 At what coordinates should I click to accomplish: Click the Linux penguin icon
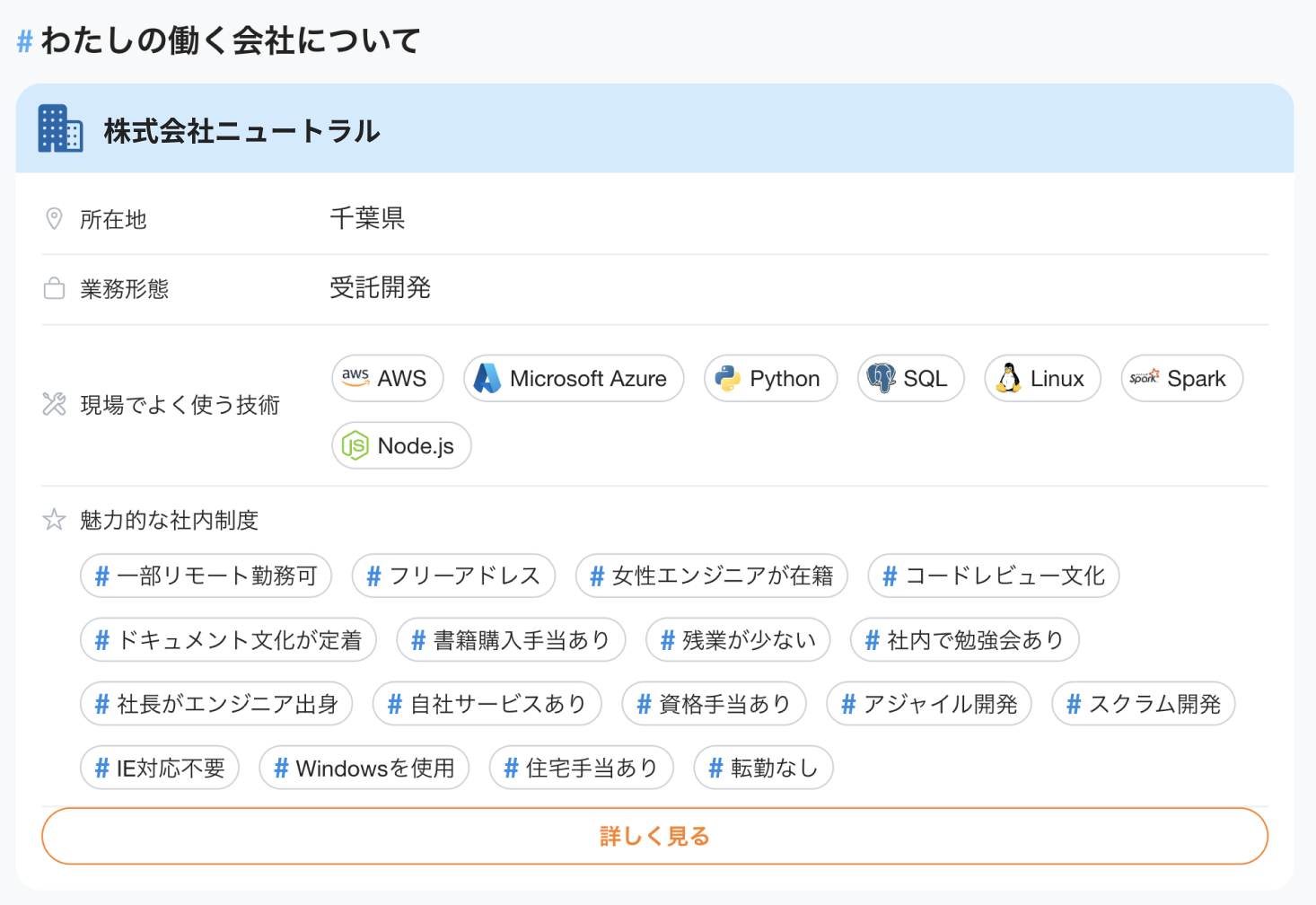pyautogui.click(x=1009, y=378)
